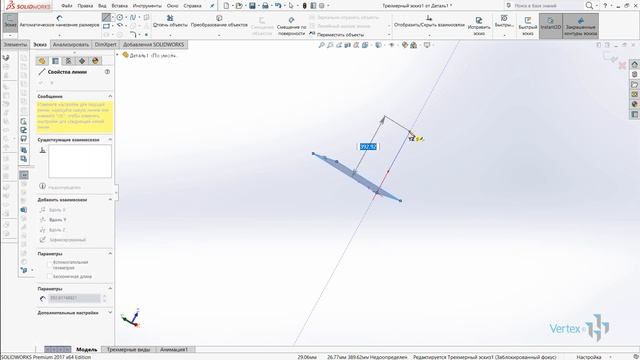Open DisplayManager tab icon
Image resolution: width=640 pixels, height=360 pixels.
pos(95,61)
